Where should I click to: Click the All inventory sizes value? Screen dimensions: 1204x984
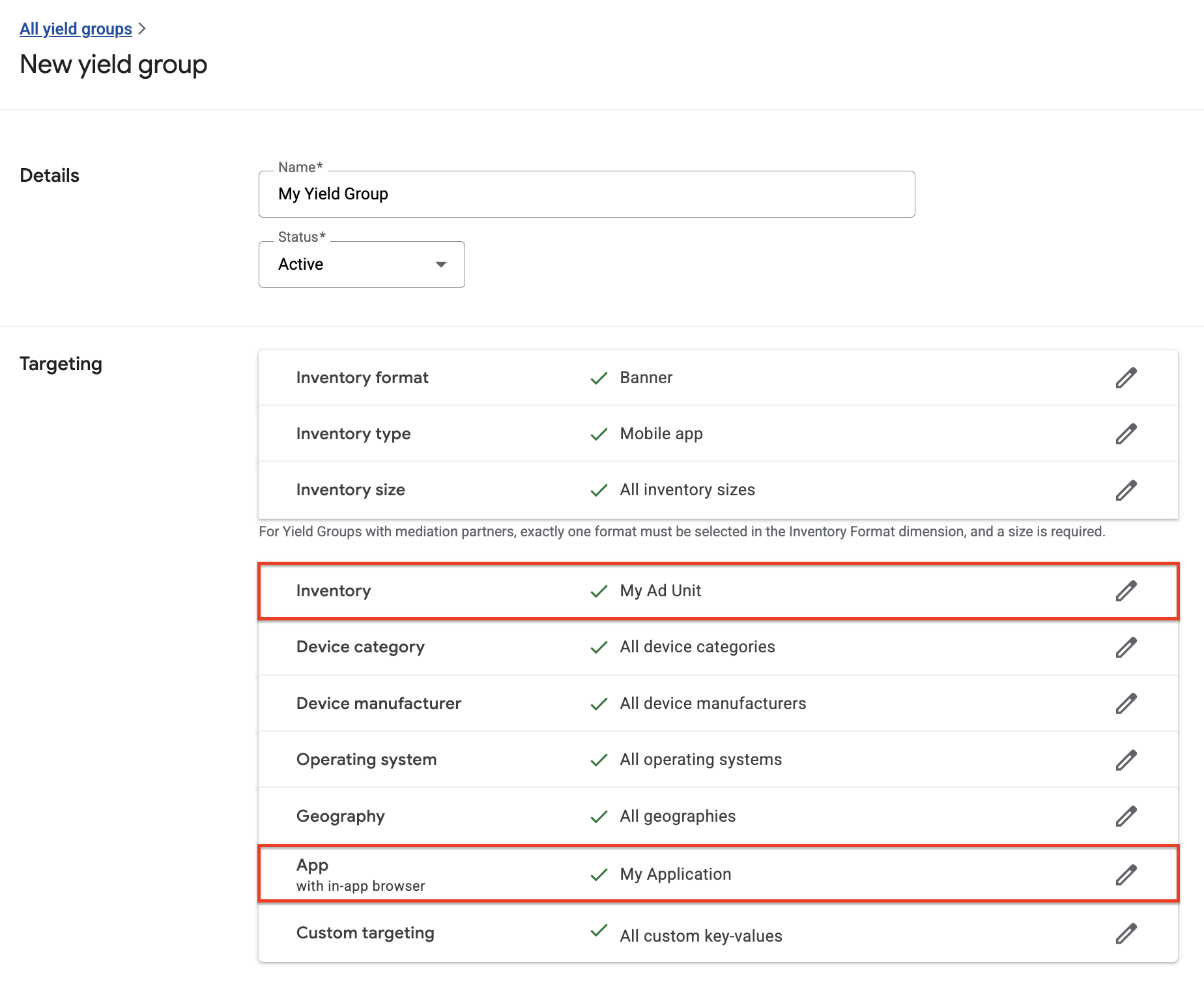(687, 490)
